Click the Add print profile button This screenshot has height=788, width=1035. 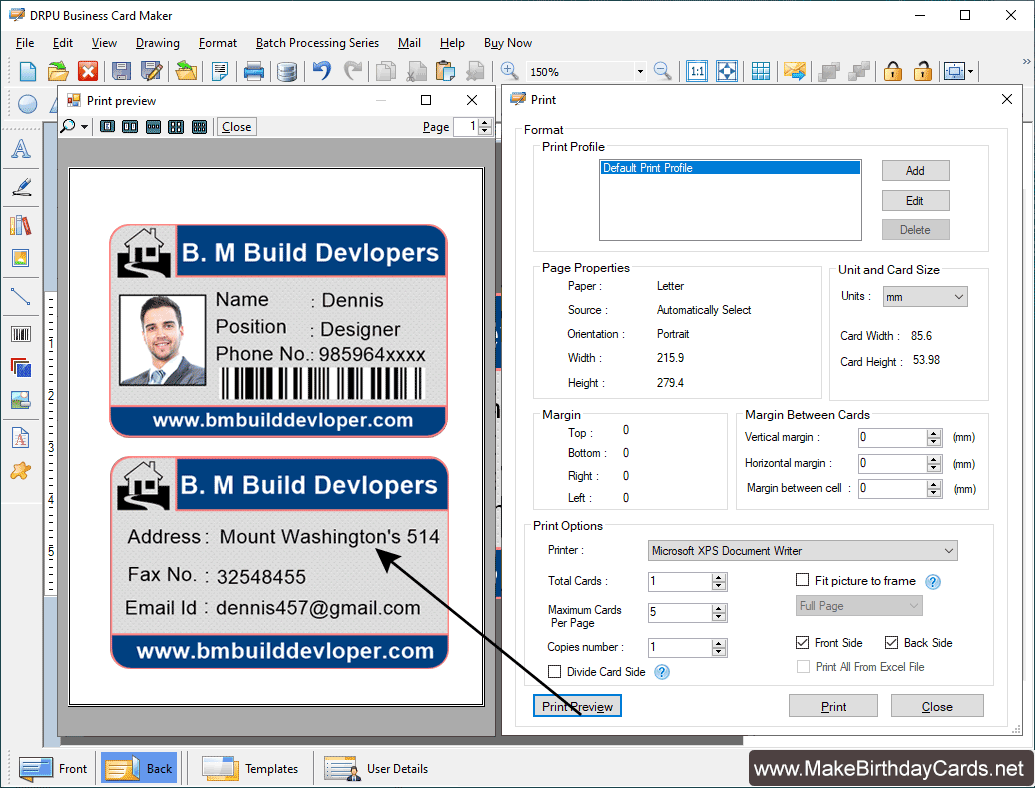[x=916, y=170]
